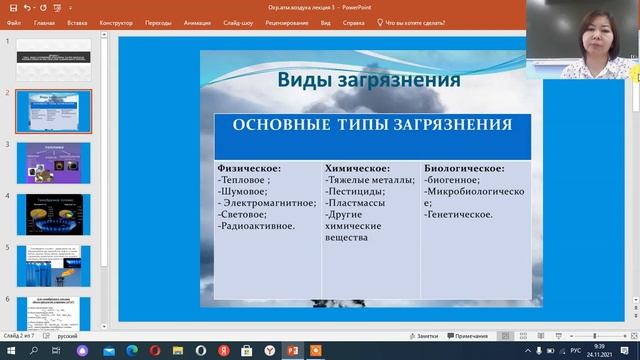The height and width of the screenshot is (360, 640).
Task: Click the 'Что вы хотите сделать?' search box
Action: pos(411,23)
